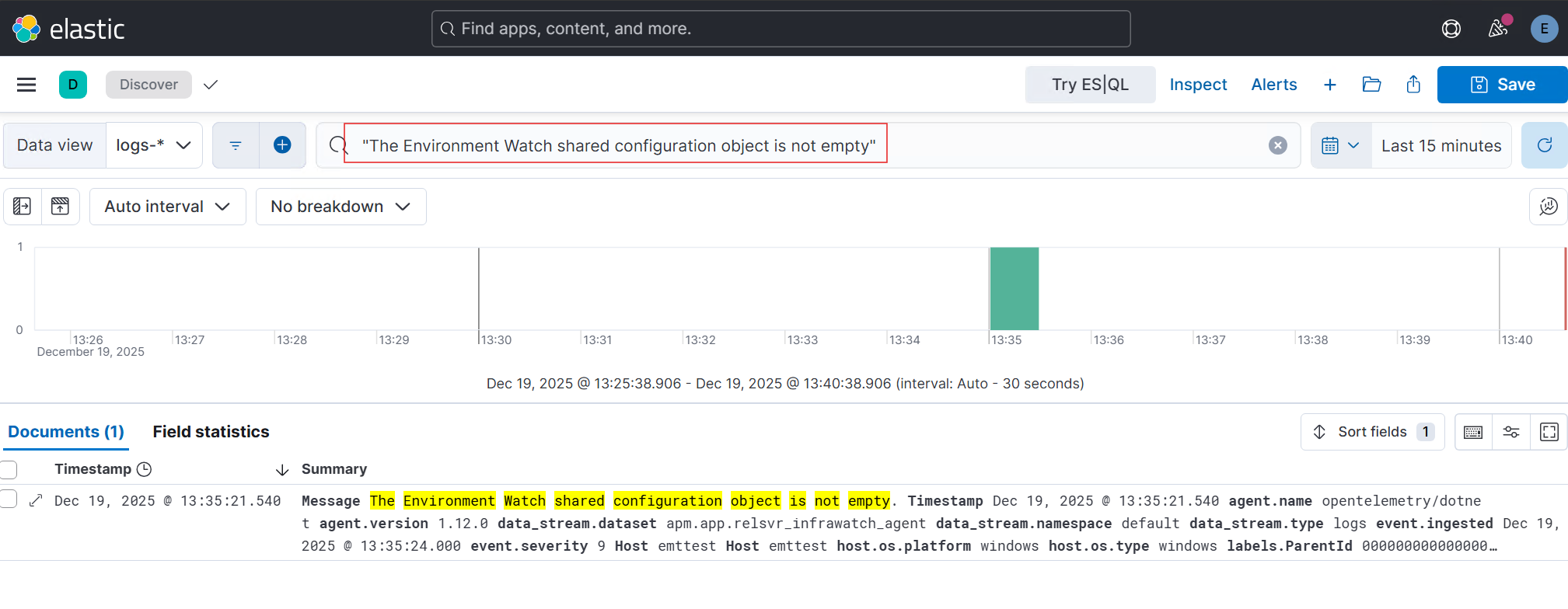Open the No breakdown dropdown

click(340, 207)
